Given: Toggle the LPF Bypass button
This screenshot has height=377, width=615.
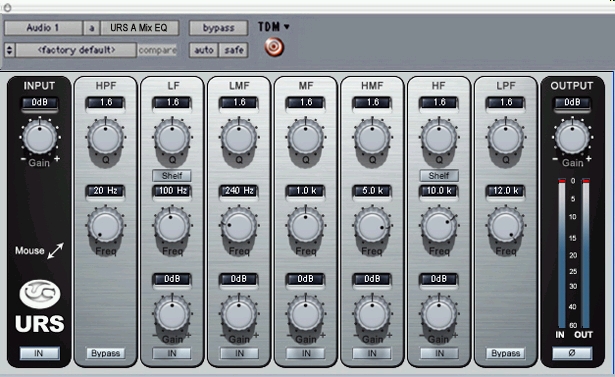Looking at the screenshot, I should (506, 353).
